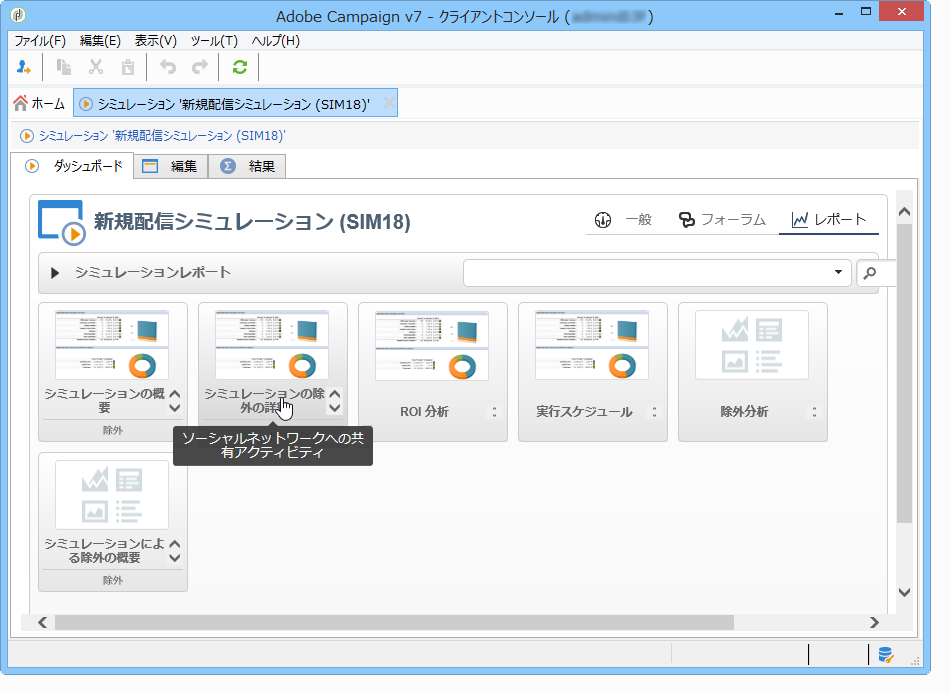The height and width of the screenshot is (693, 950).
Task: Click the ROI 分析 report title
Action: (424, 412)
